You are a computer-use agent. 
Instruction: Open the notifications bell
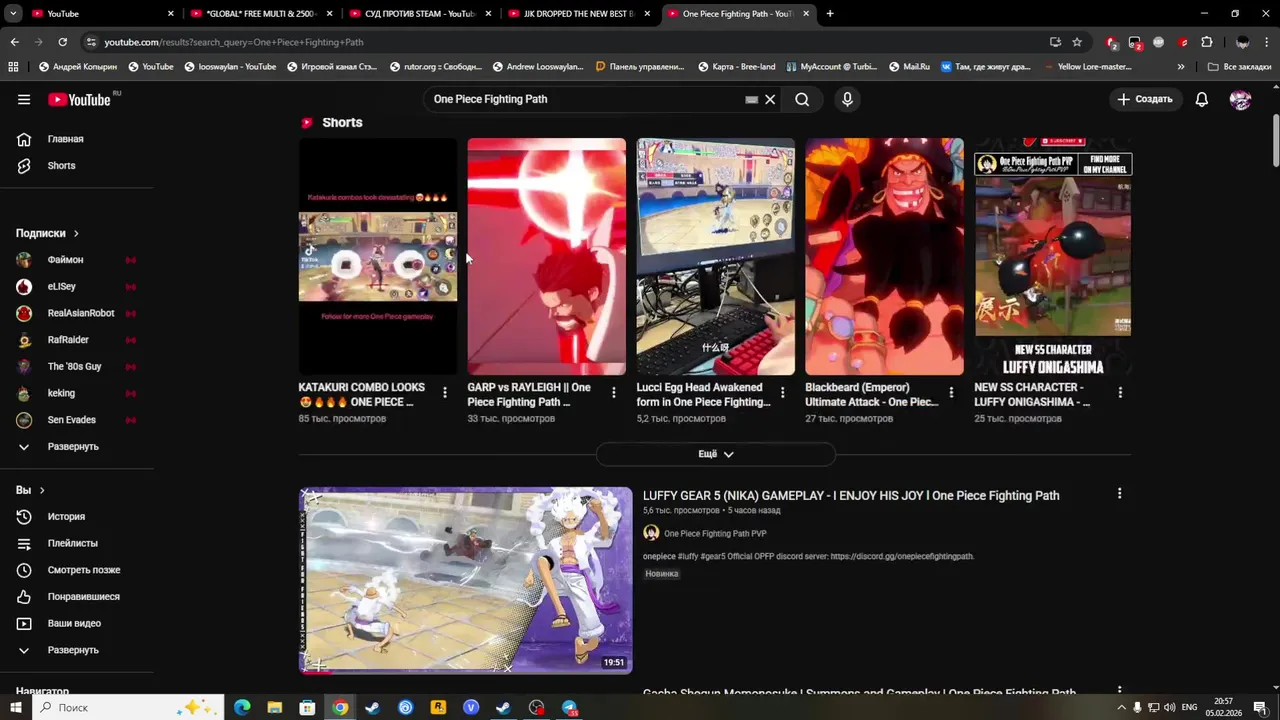1202,99
